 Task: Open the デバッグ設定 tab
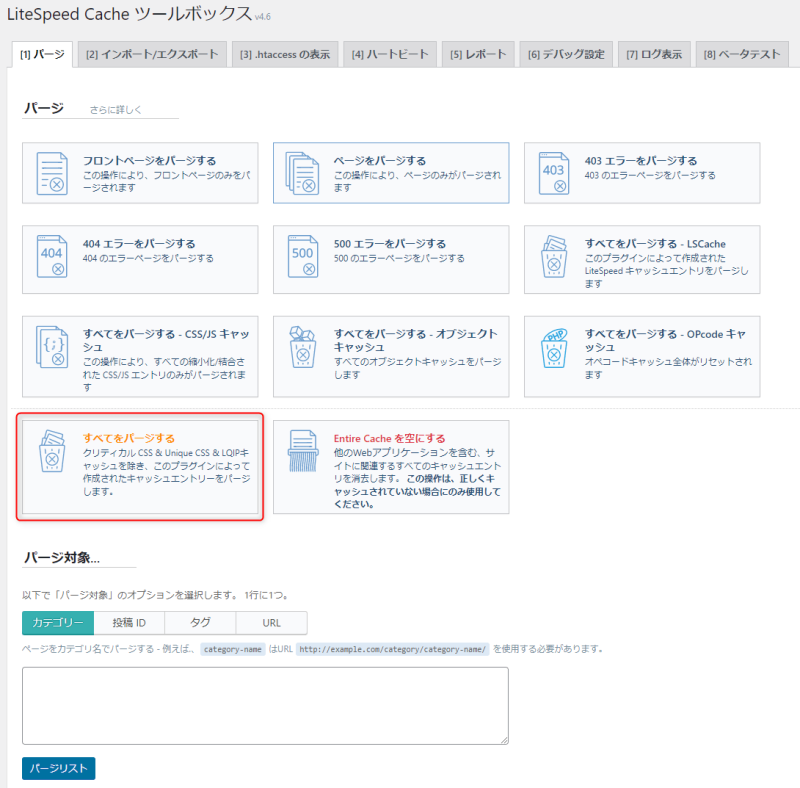(x=566, y=54)
